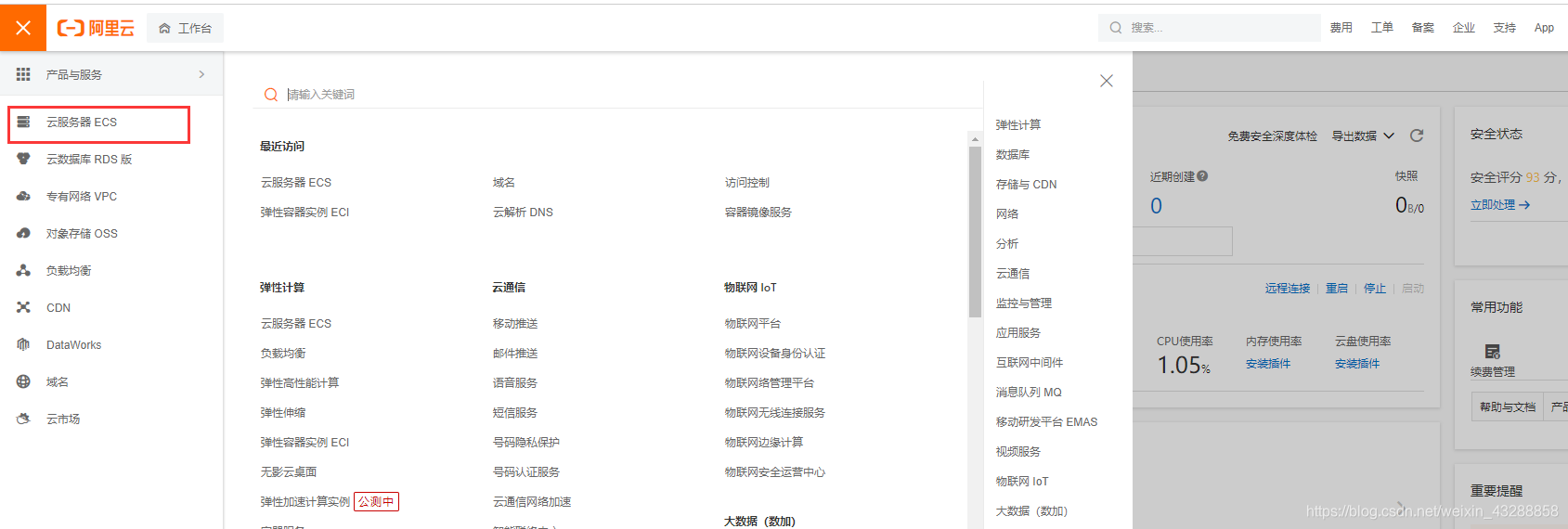Click the 对象存储 OSS icon in sidebar
This screenshot has width=1568, height=529.
pos(23,233)
